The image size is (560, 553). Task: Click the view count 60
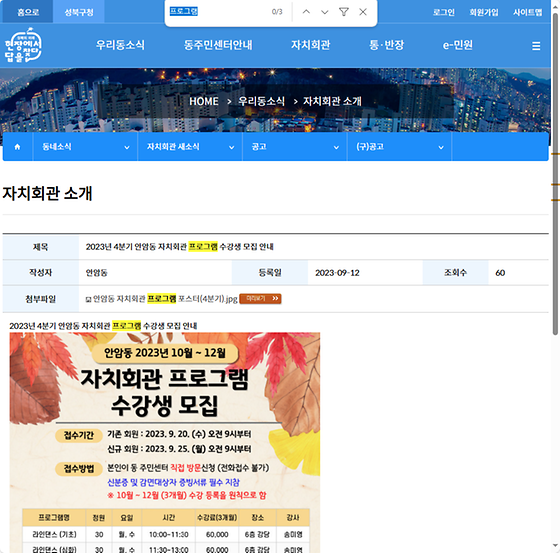click(500, 273)
